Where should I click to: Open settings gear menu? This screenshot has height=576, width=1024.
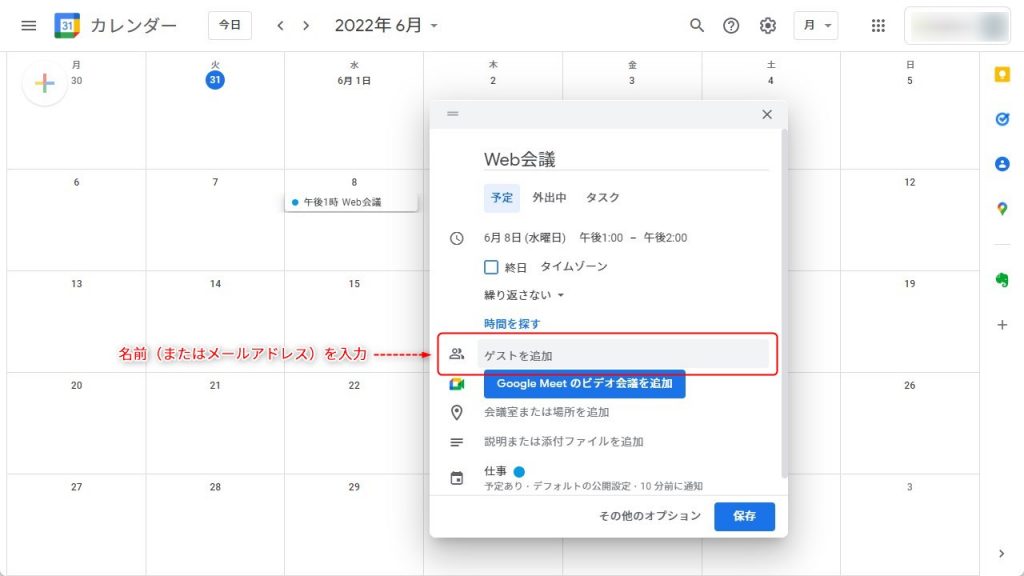(767, 25)
